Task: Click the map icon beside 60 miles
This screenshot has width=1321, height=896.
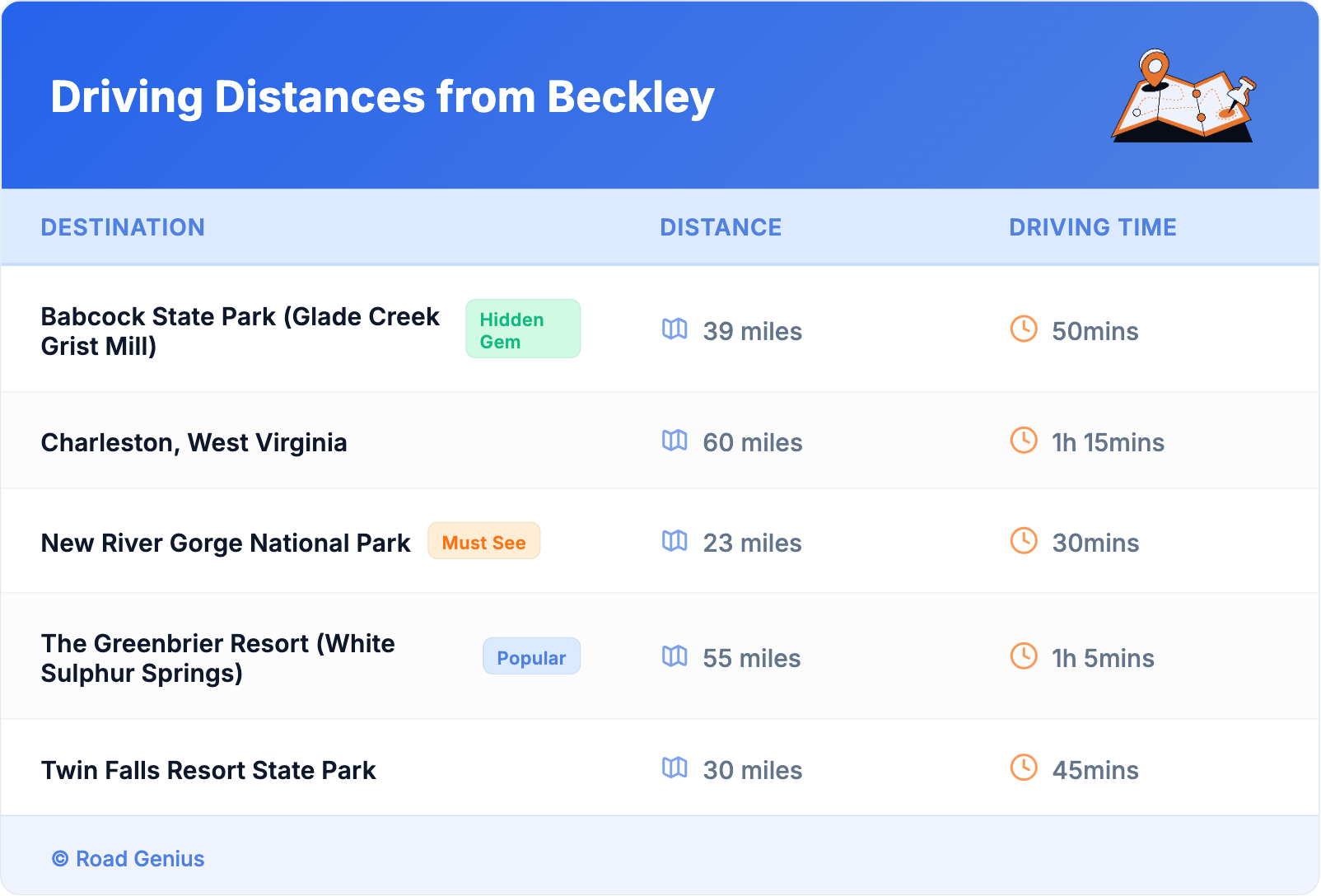Action: (675, 441)
